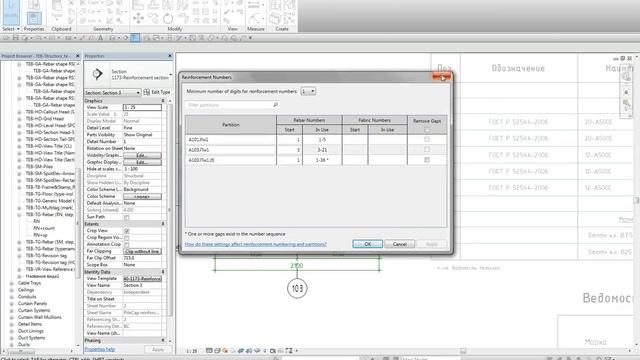Expand the Ceilings tree node
This screenshot has height=360, width=640.
pos(12,290)
